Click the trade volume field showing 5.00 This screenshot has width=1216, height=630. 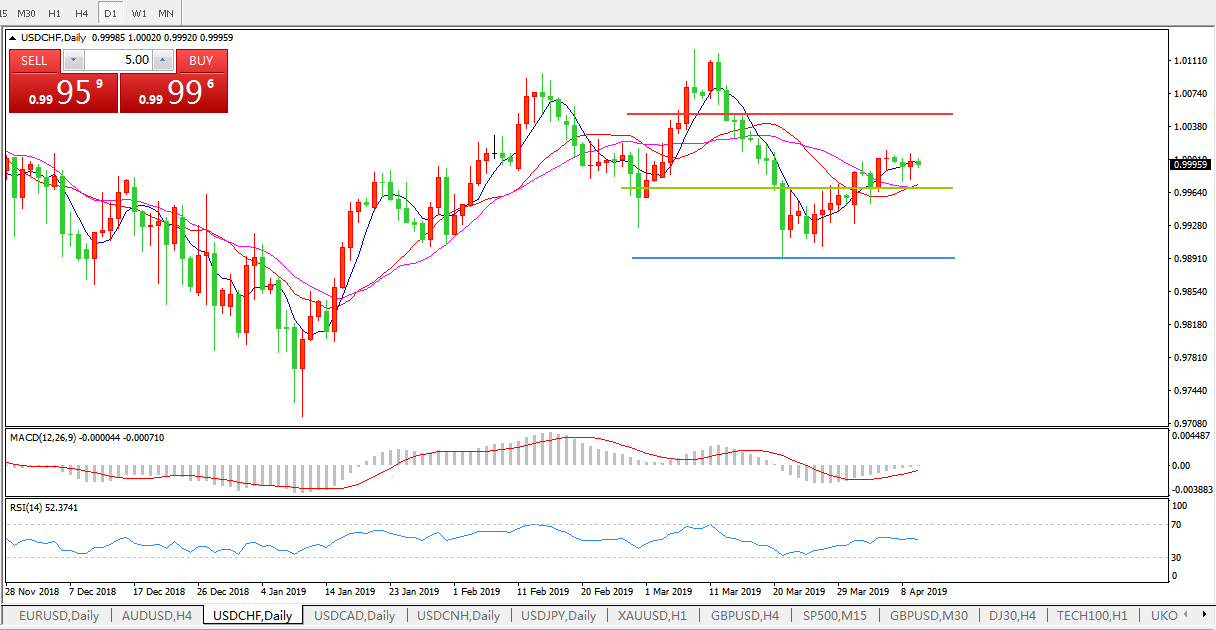[118, 60]
